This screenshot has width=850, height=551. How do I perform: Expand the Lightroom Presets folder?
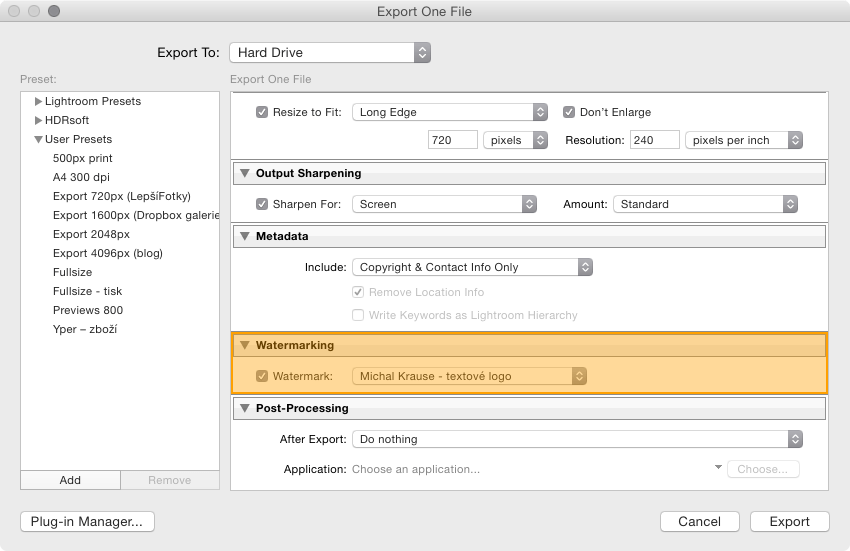[x=38, y=101]
